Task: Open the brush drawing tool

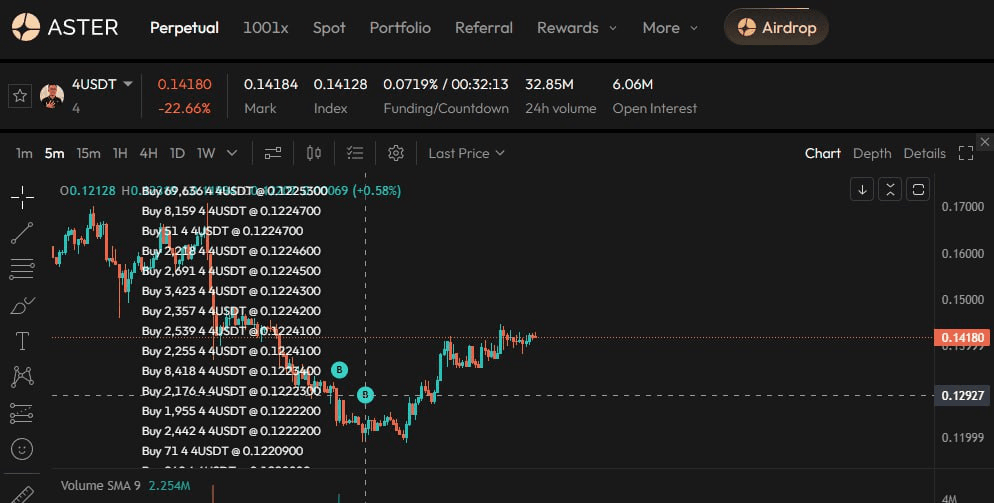Action: 21,305
